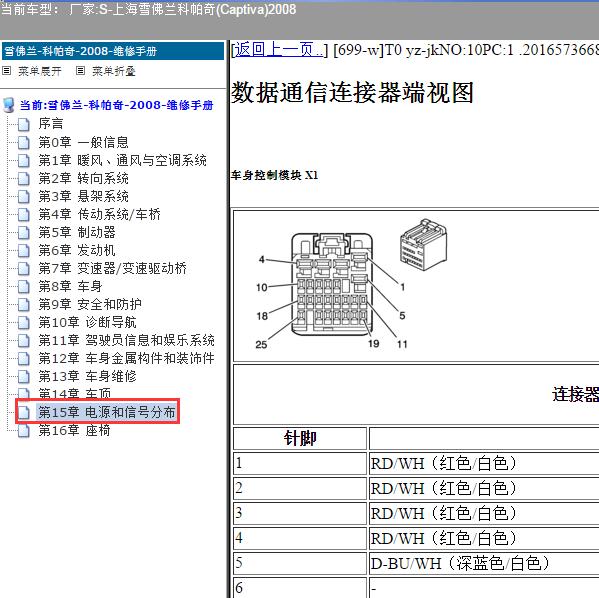
Task: Click the page icon of 第8章 车身
Action: (x=24, y=287)
